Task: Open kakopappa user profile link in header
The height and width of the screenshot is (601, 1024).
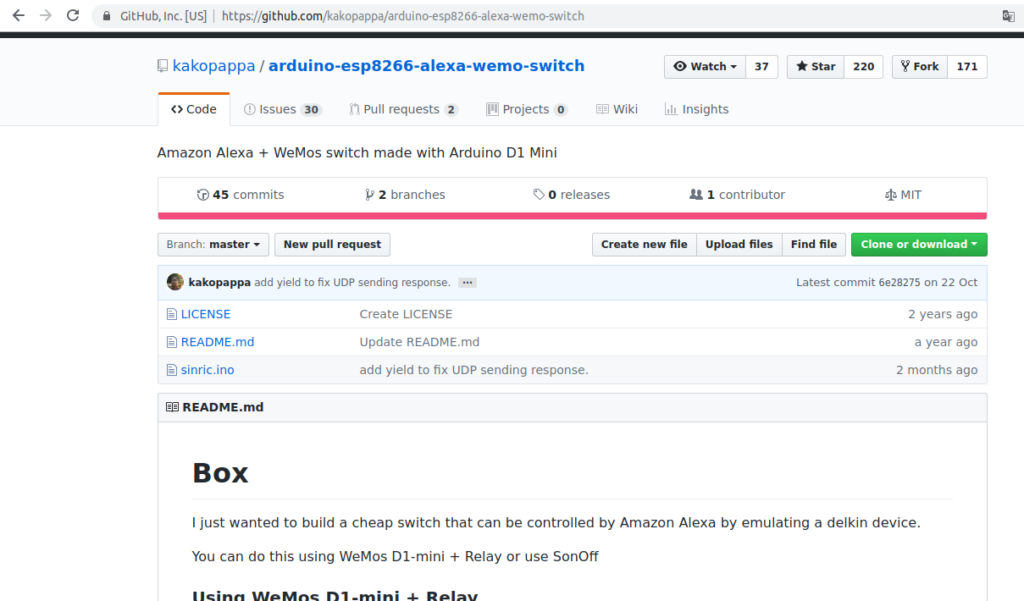Action: (214, 66)
